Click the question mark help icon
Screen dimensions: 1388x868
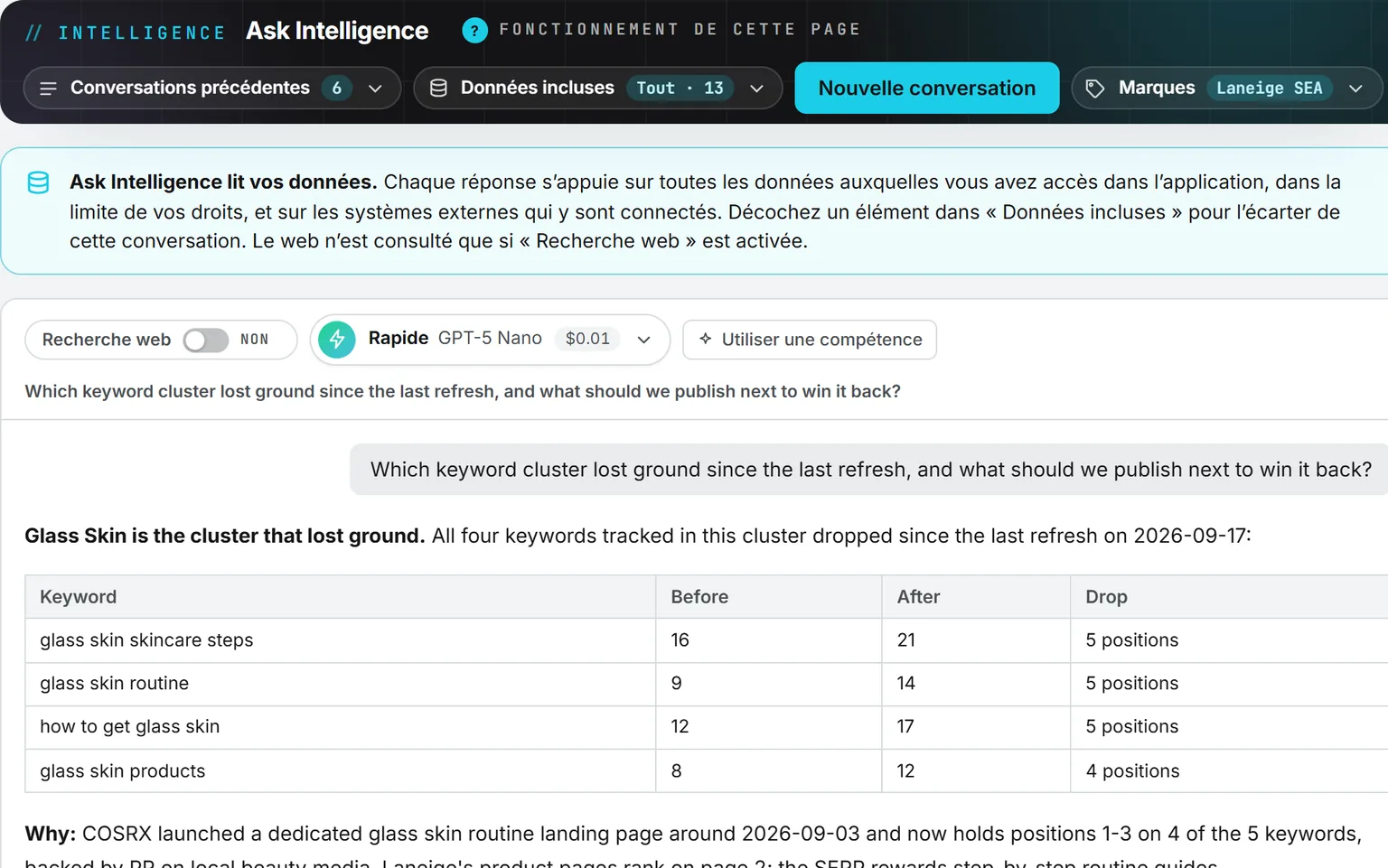pyautogui.click(x=474, y=31)
